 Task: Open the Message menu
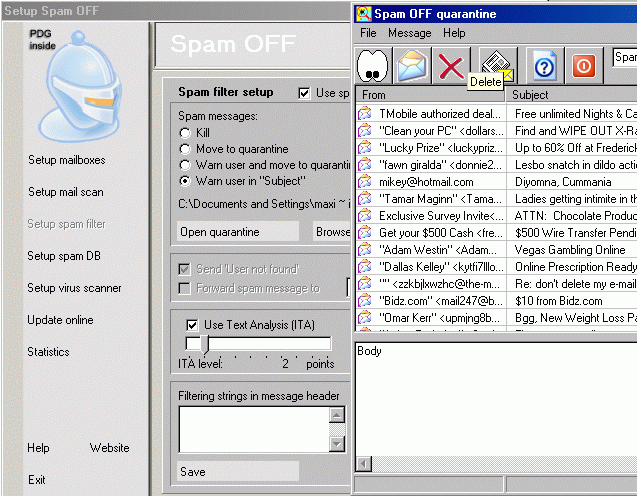(x=410, y=33)
